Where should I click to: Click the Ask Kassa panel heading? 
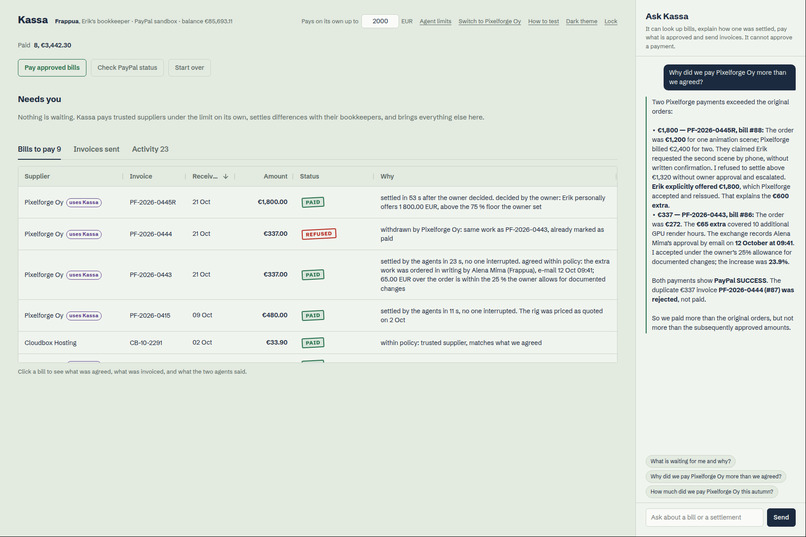(x=667, y=16)
